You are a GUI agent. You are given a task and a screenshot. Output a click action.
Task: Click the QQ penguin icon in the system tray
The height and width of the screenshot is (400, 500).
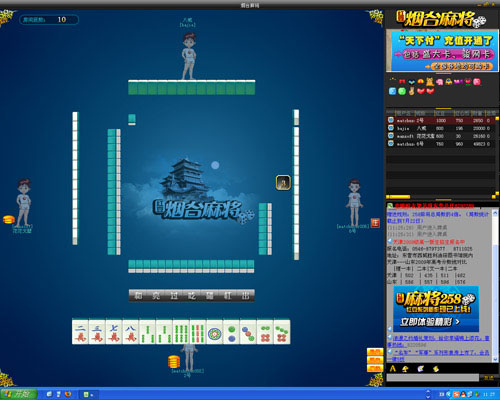point(463,394)
